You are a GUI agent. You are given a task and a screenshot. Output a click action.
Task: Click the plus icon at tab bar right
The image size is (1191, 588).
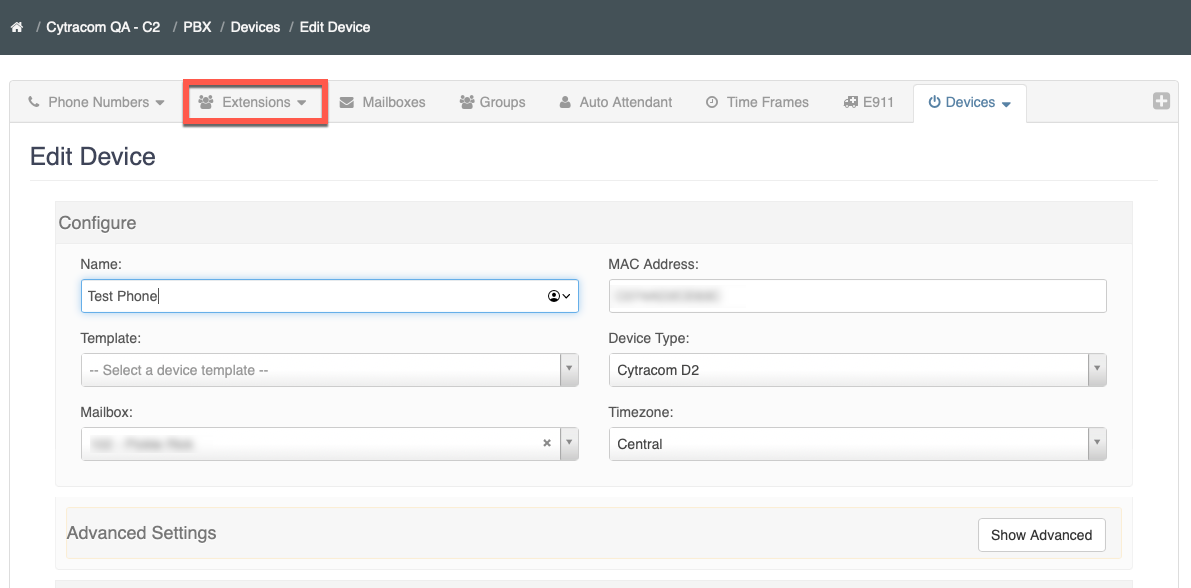pyautogui.click(x=1161, y=101)
